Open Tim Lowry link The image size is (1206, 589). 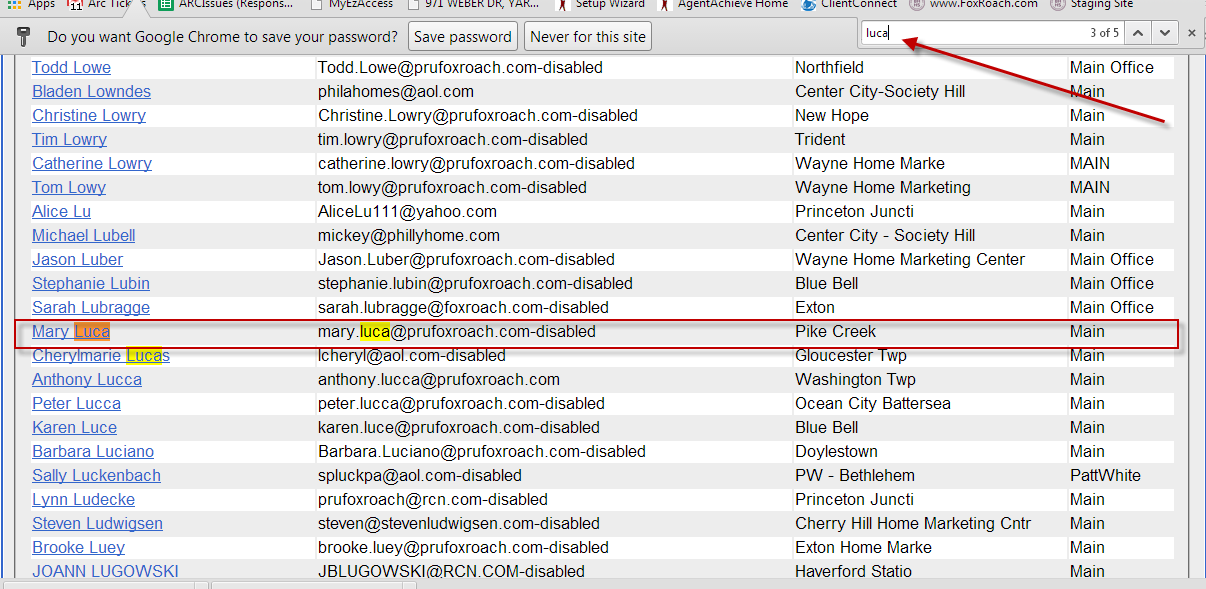coord(69,139)
